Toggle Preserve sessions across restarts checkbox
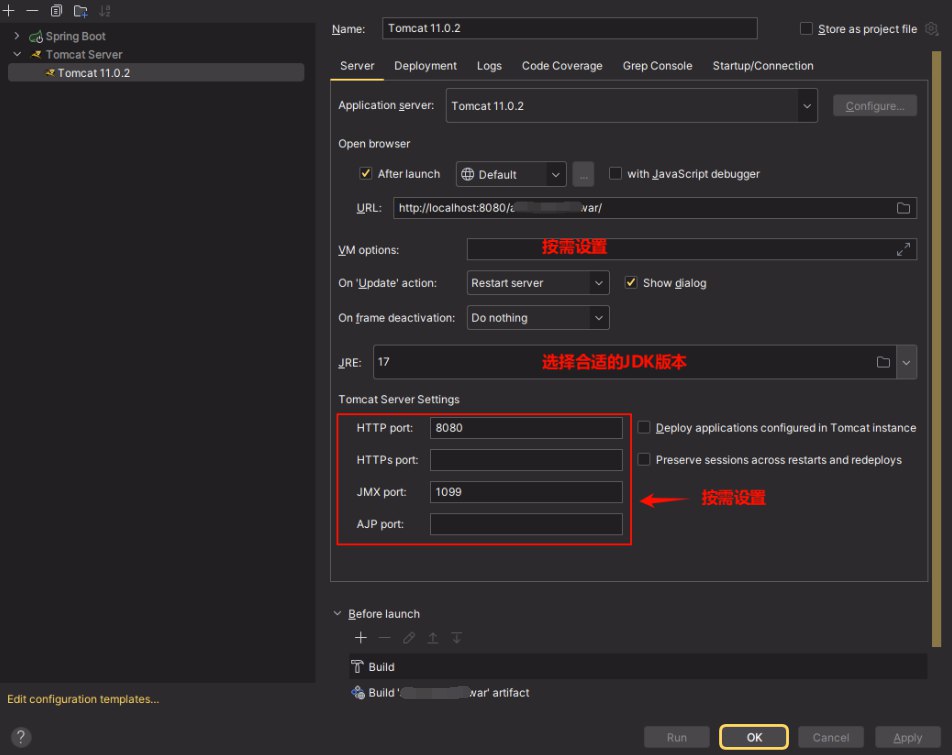The height and width of the screenshot is (755, 952). (645, 460)
